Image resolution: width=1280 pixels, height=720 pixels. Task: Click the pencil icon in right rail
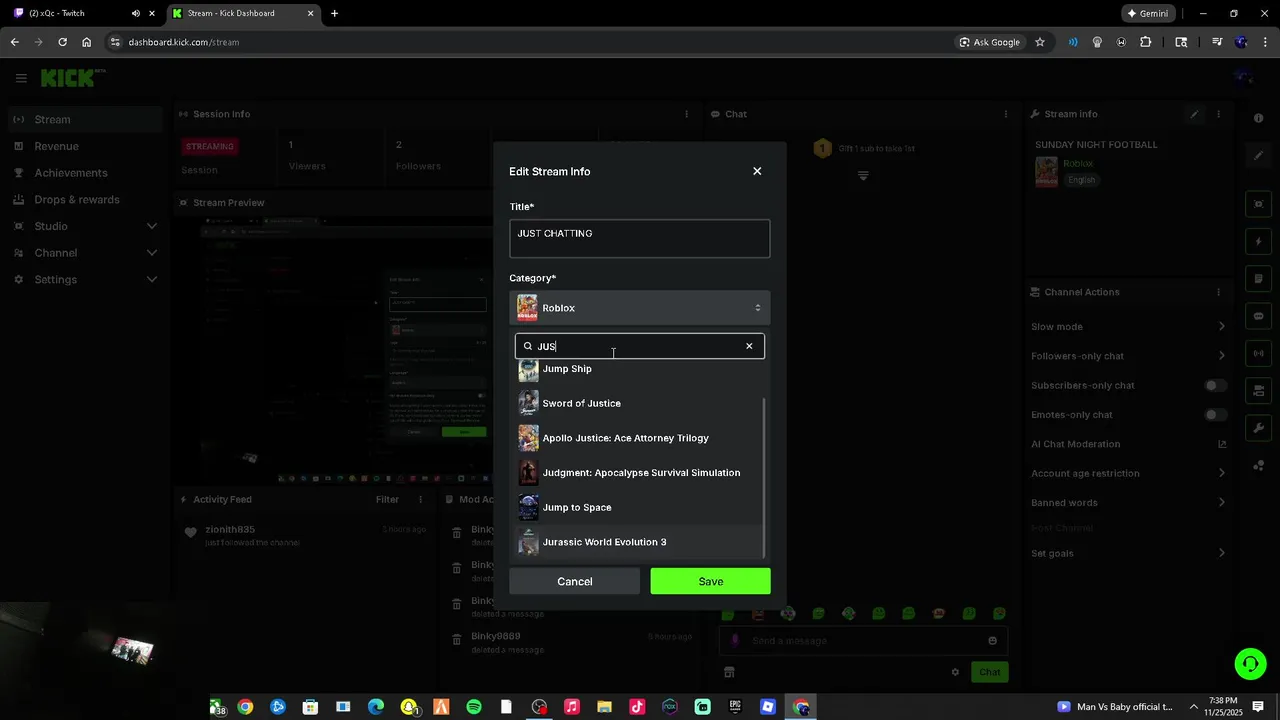coord(1259,156)
